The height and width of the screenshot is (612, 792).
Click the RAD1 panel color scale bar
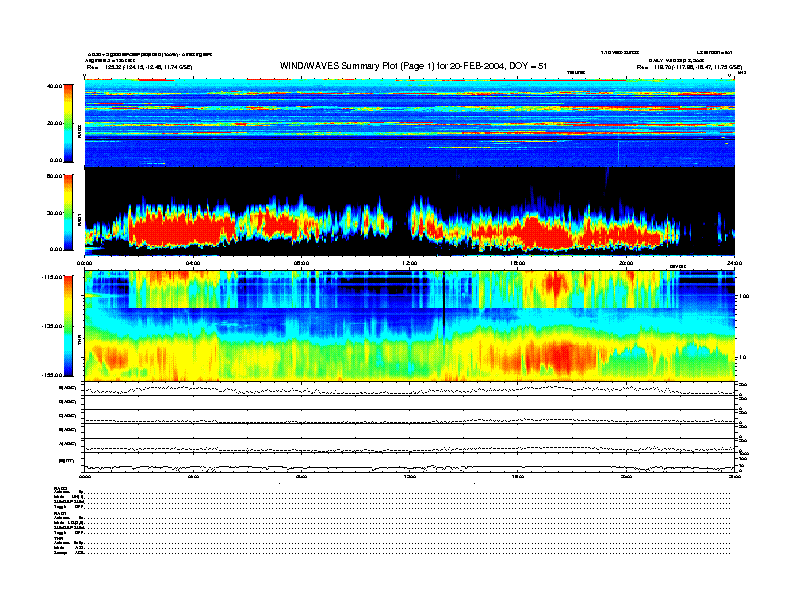pyautogui.click(x=68, y=211)
